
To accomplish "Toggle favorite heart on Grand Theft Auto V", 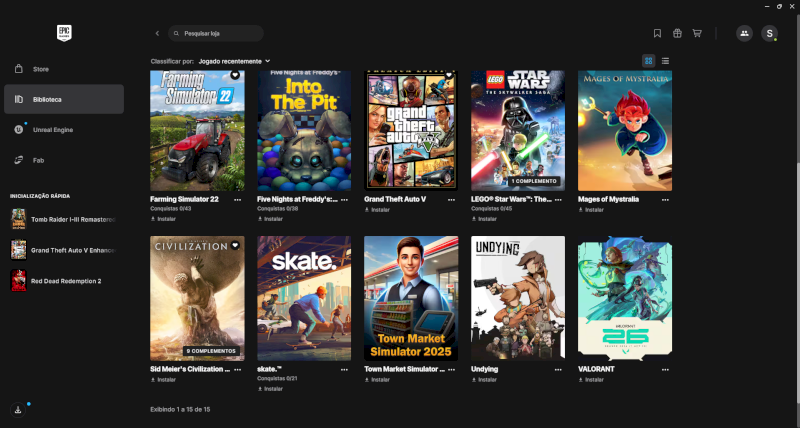I will [x=448, y=75].
